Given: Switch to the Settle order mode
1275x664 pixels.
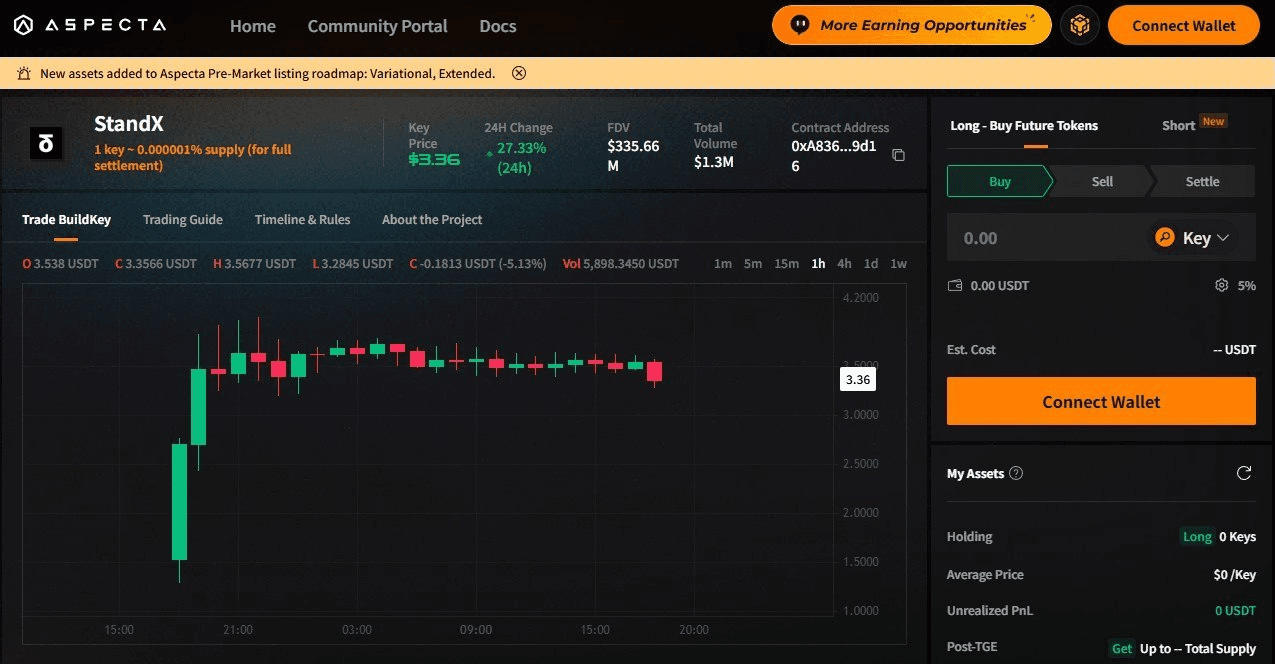Looking at the screenshot, I should pyautogui.click(x=1202, y=181).
